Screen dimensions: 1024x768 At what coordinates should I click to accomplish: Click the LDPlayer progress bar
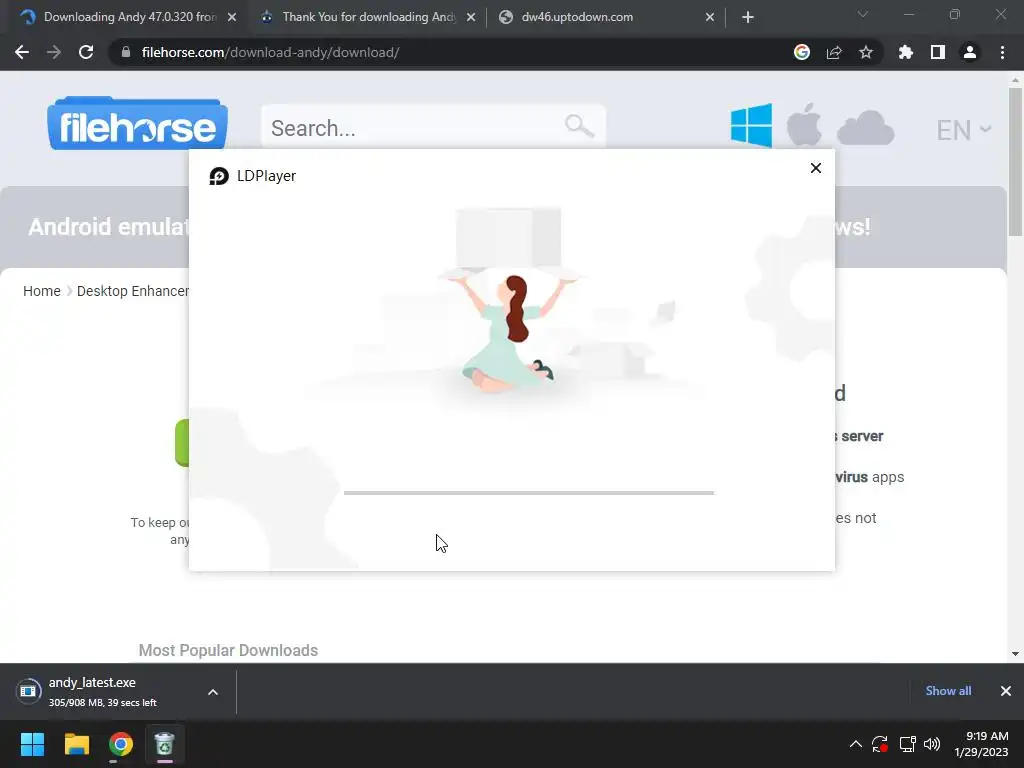pos(529,493)
